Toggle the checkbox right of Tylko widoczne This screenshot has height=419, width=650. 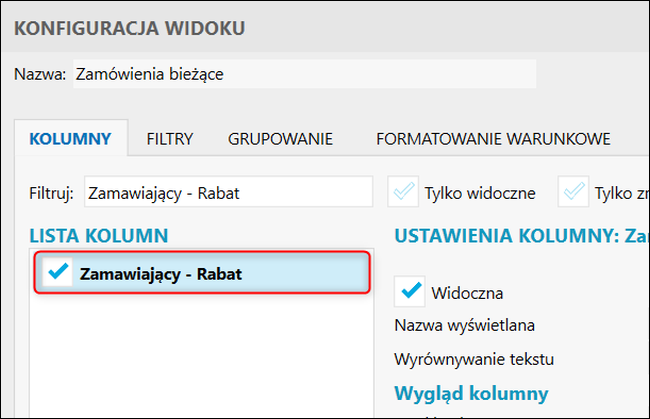point(574,192)
